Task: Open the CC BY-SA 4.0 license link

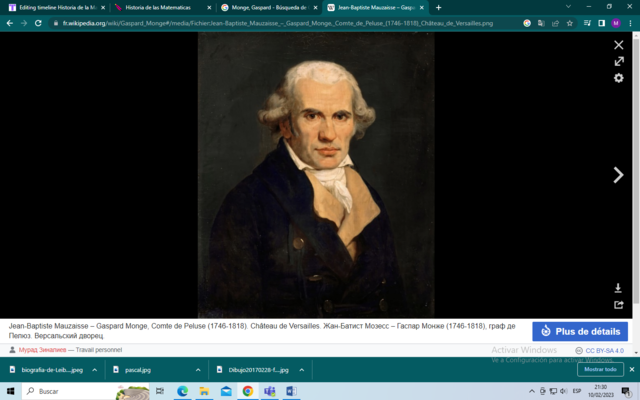Action: click(604, 351)
